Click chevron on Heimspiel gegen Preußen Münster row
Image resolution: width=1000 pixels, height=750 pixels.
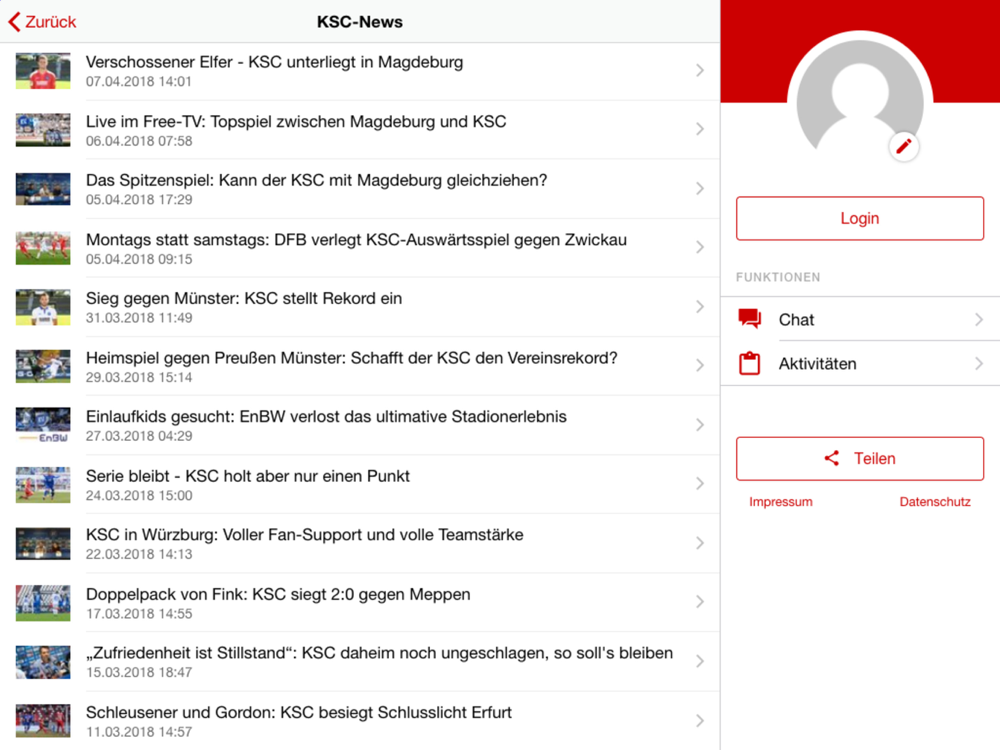tap(700, 365)
